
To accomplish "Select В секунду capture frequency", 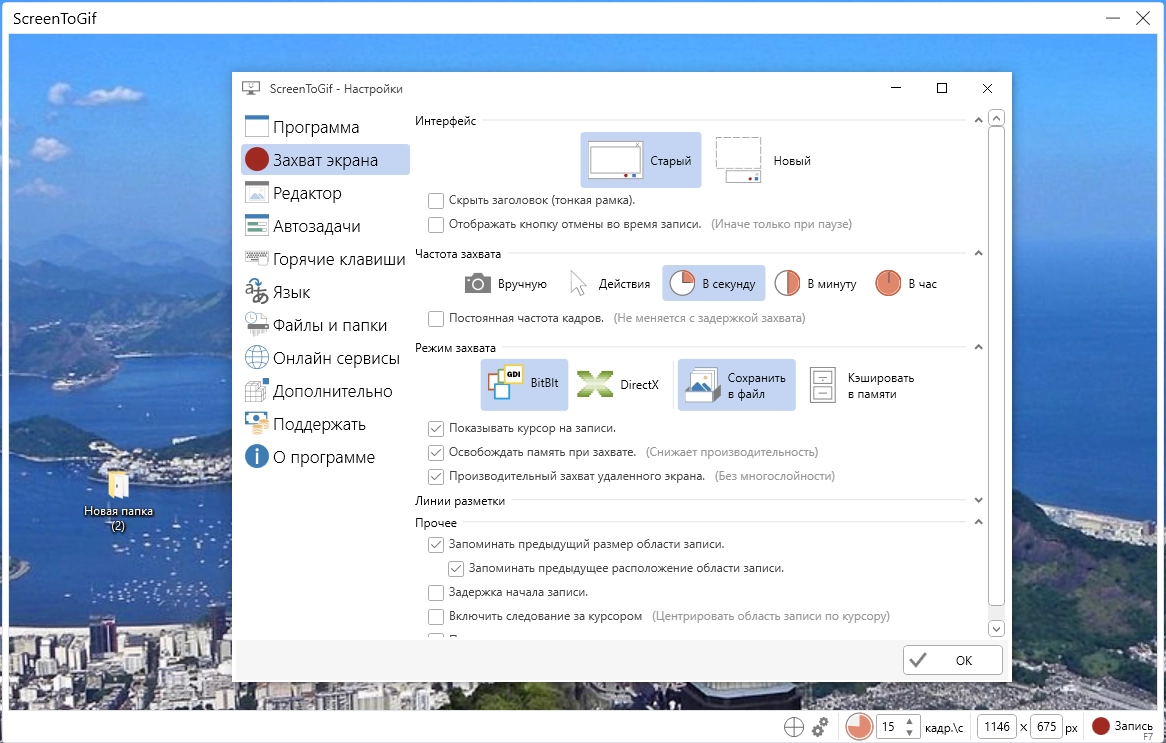I will (x=713, y=283).
